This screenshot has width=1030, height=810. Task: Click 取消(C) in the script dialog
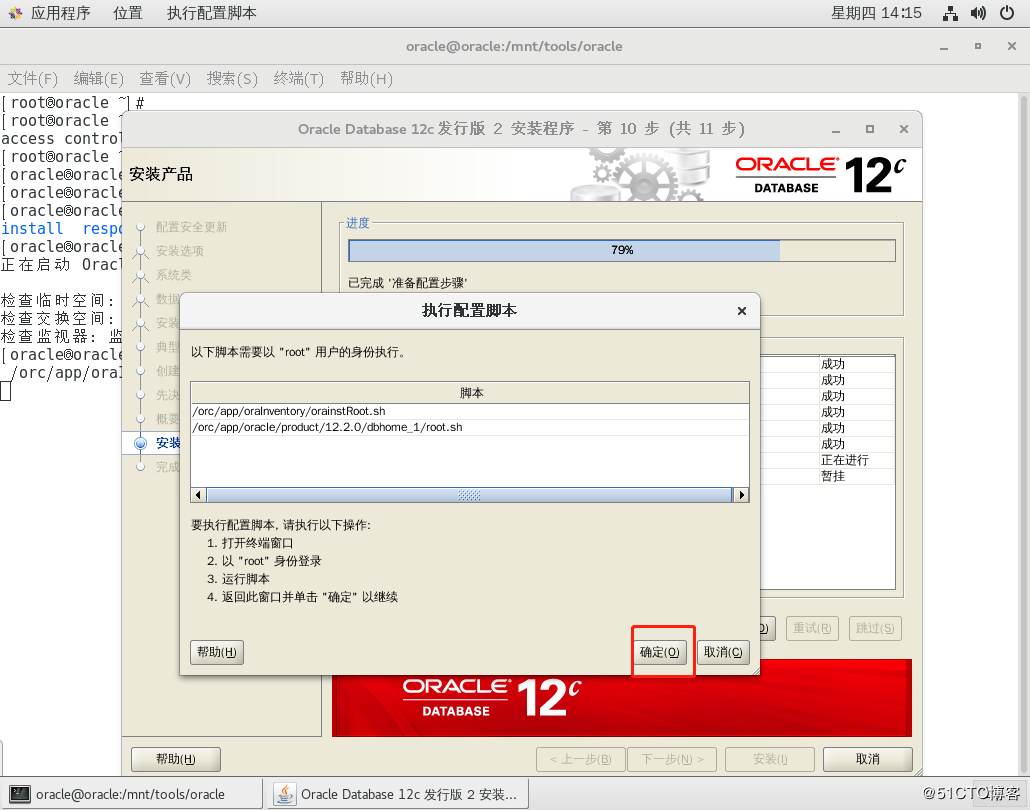click(723, 652)
